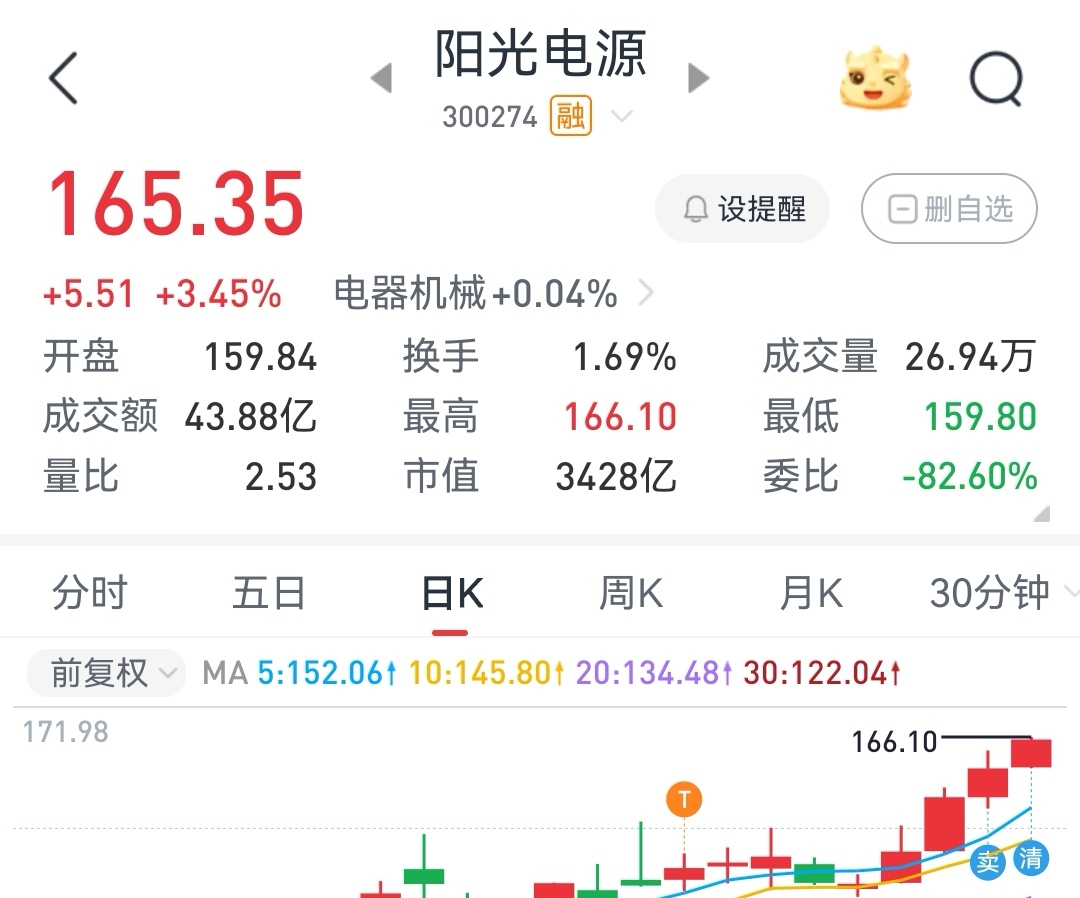Tap the chart axis label 171.98

point(65,732)
